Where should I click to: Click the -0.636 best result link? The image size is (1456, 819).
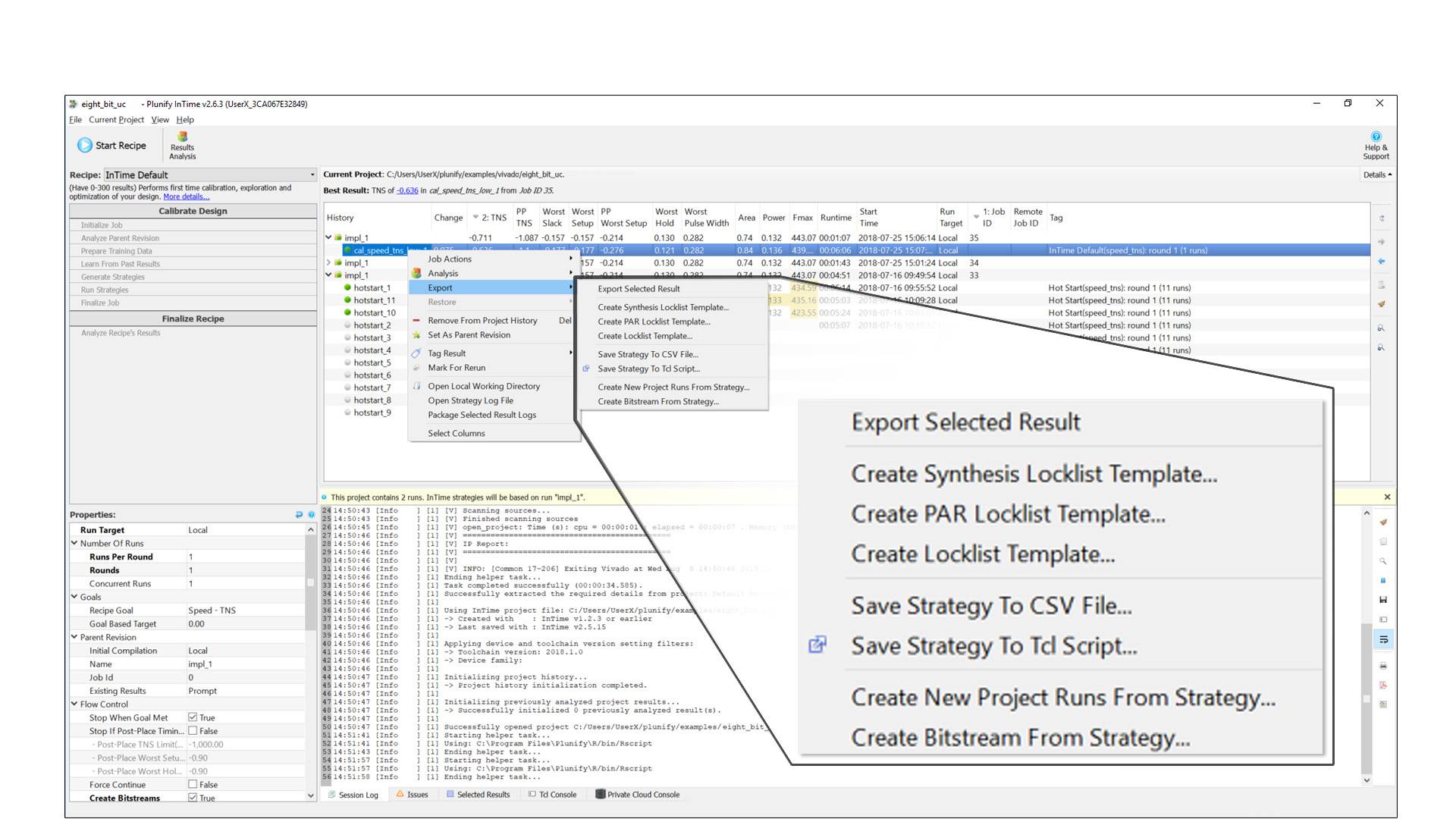coord(408,191)
